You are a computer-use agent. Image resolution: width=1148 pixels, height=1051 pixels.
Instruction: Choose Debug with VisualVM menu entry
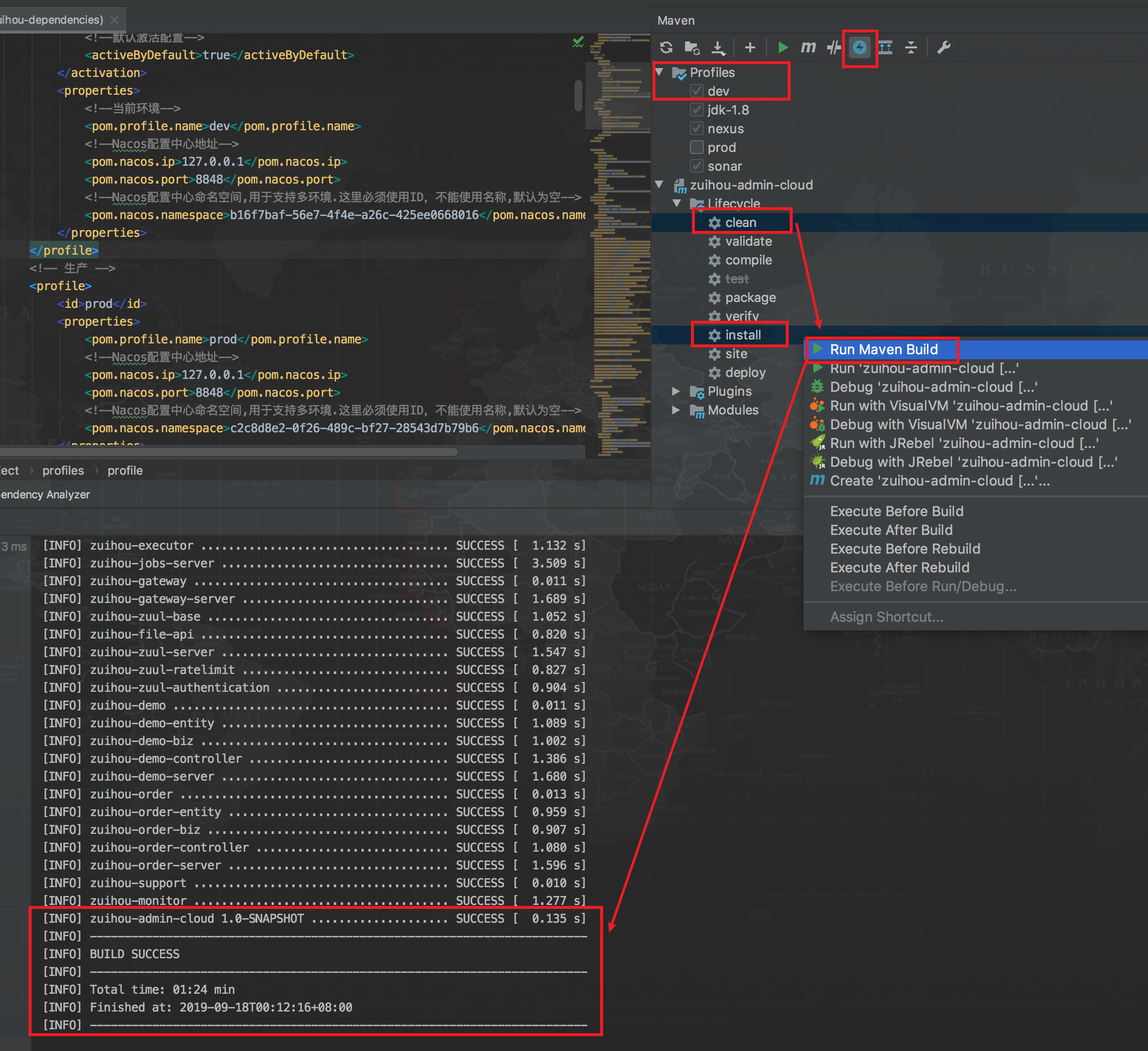coord(976,425)
